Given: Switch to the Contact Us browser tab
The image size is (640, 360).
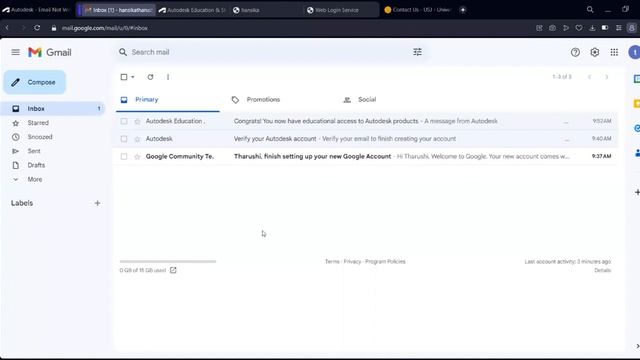Looking at the screenshot, I should [417, 10].
